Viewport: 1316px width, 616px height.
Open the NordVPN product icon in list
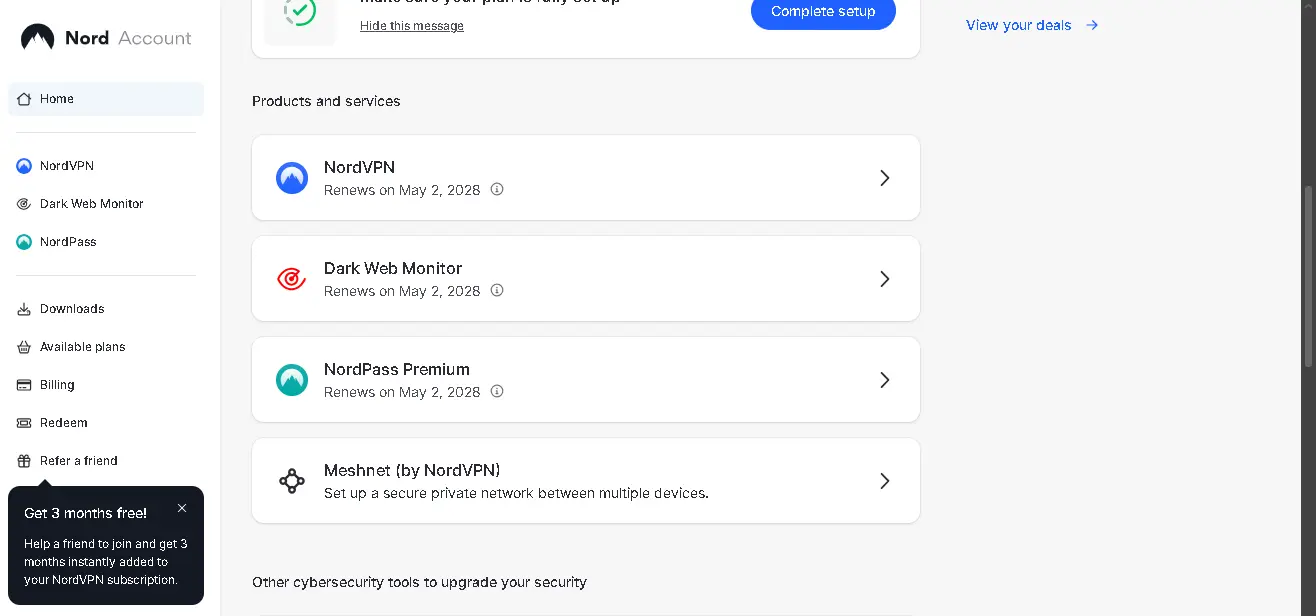(x=292, y=178)
